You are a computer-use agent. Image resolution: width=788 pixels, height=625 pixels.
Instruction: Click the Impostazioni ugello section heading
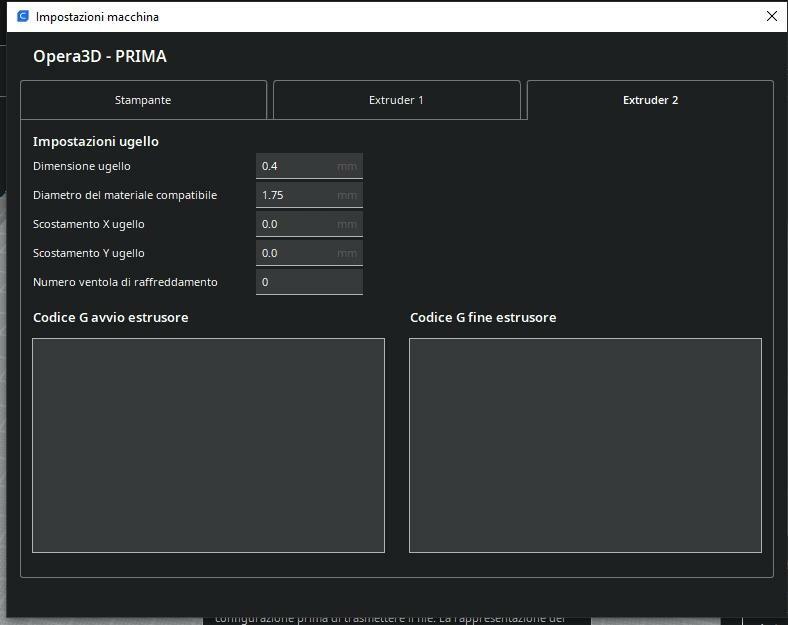pyautogui.click(x=95, y=142)
